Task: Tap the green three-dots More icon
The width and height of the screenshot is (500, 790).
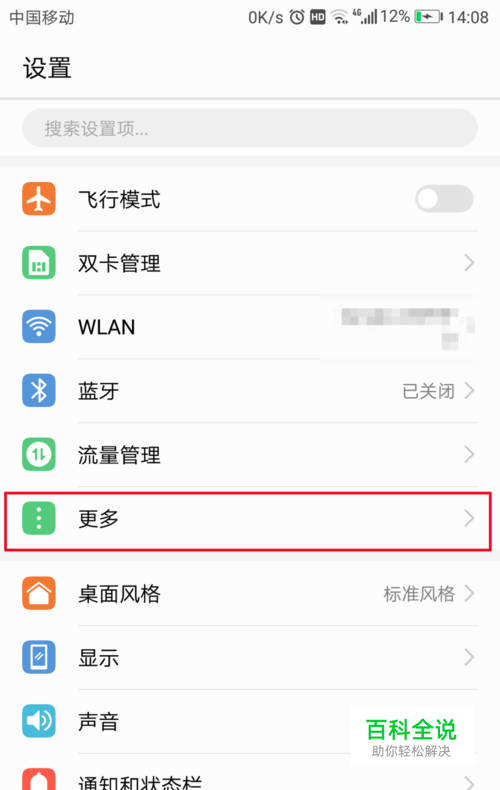Action: coord(39,518)
